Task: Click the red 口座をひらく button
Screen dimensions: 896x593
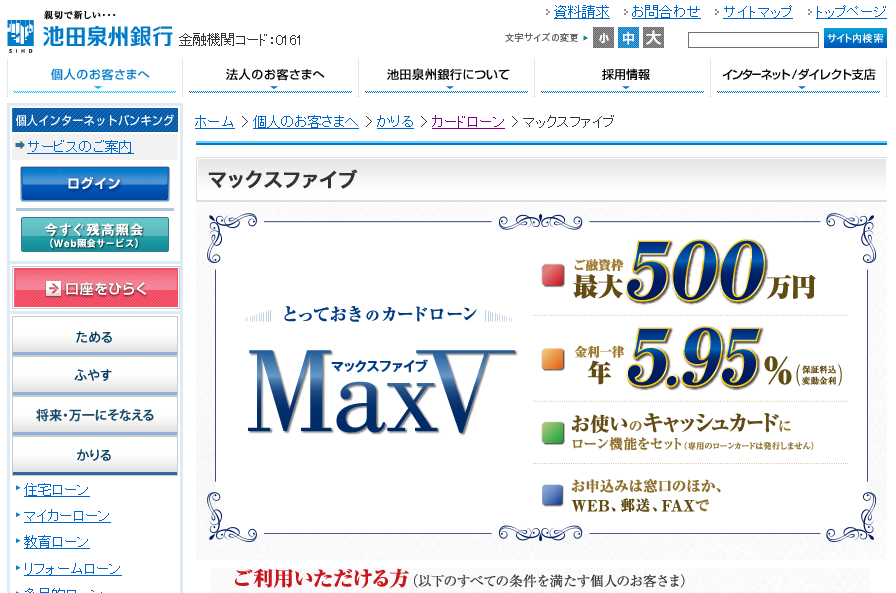Action: pos(95,288)
